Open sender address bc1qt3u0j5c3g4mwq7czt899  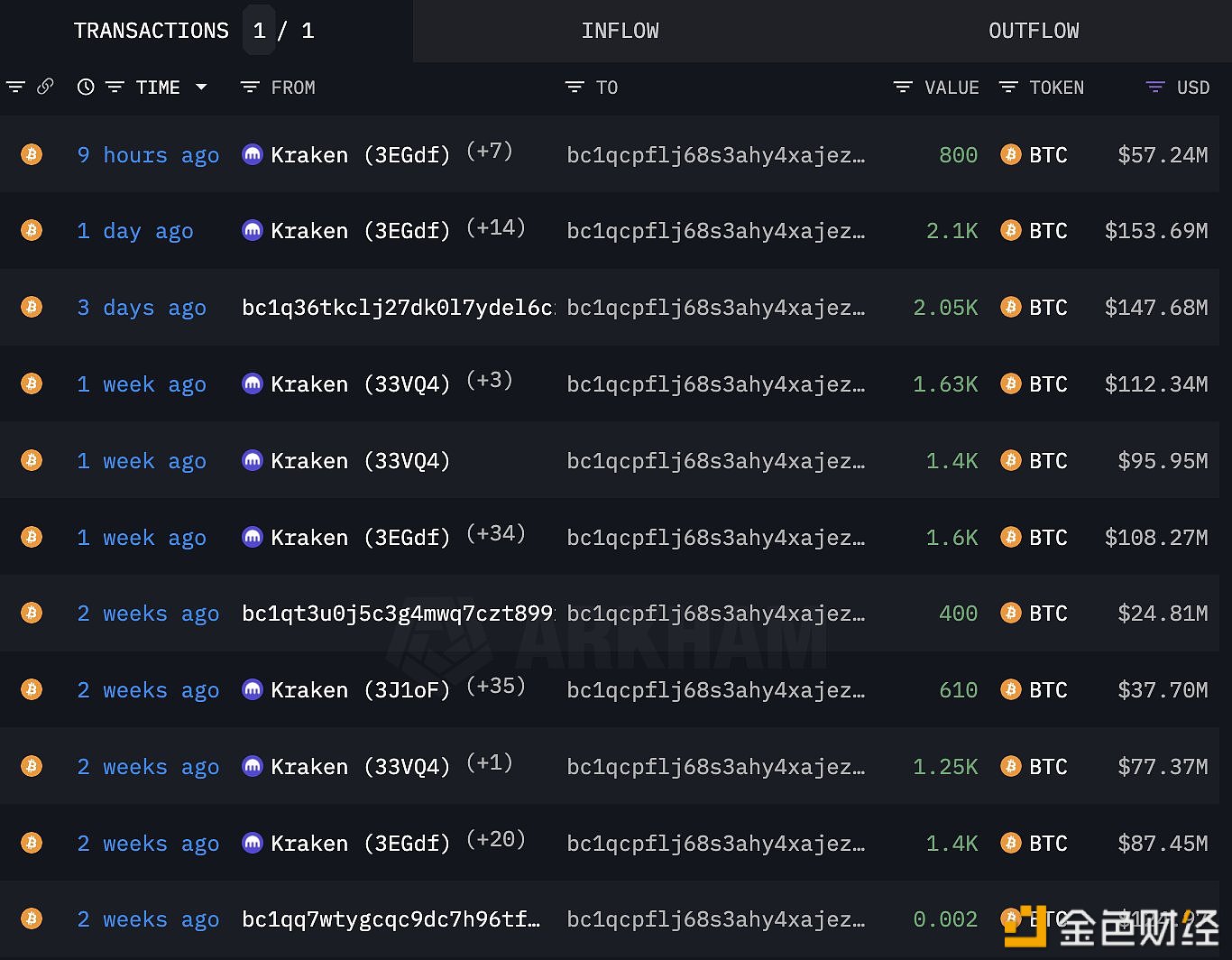pyautogui.click(x=398, y=614)
